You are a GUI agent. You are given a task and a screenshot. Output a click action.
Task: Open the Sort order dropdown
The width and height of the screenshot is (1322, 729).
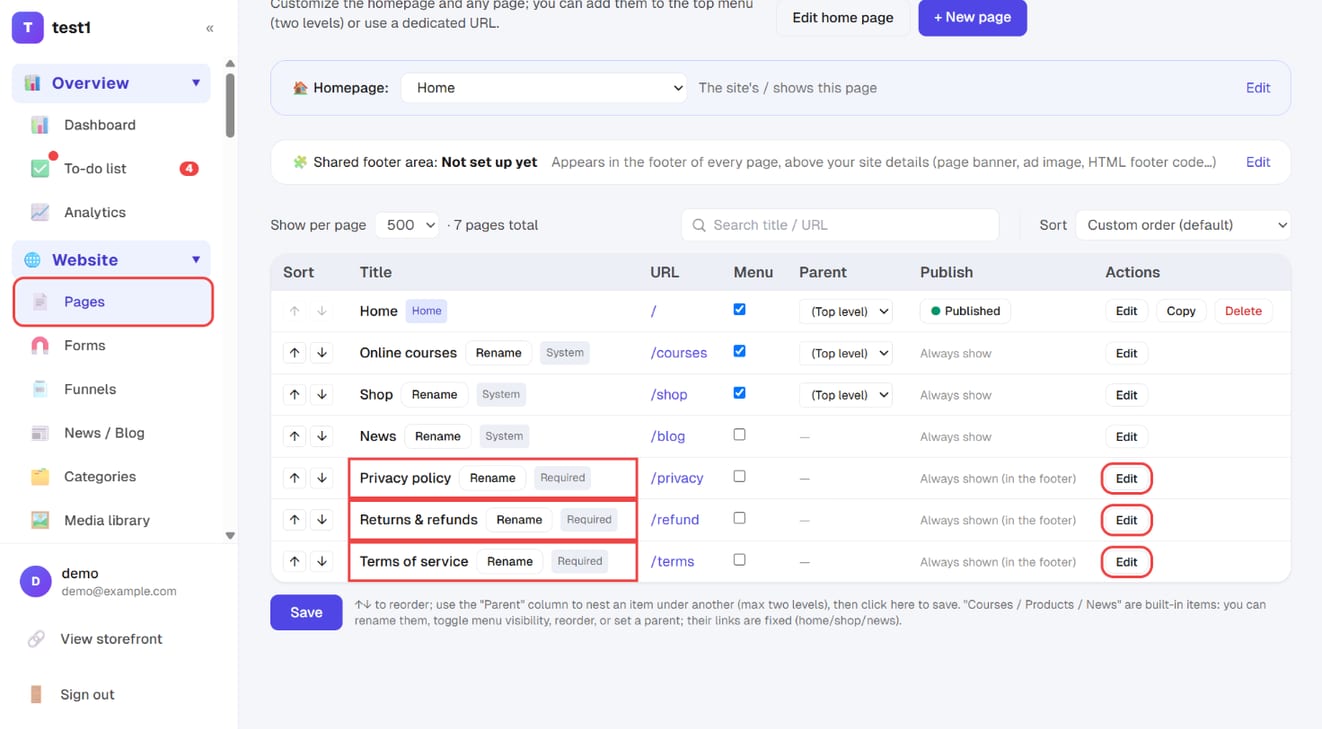1183,225
